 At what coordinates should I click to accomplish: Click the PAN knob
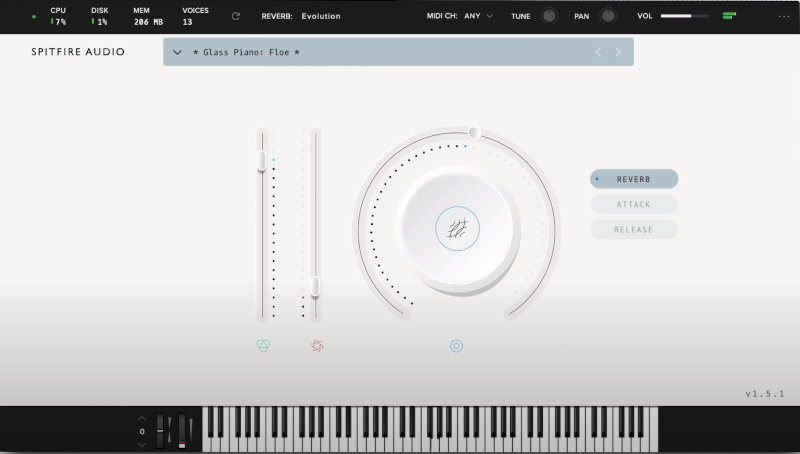(x=608, y=16)
